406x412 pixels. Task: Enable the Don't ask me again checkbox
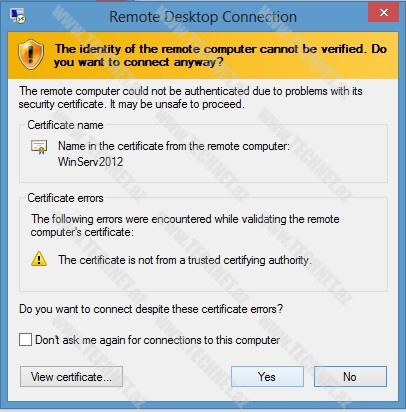click(25, 340)
